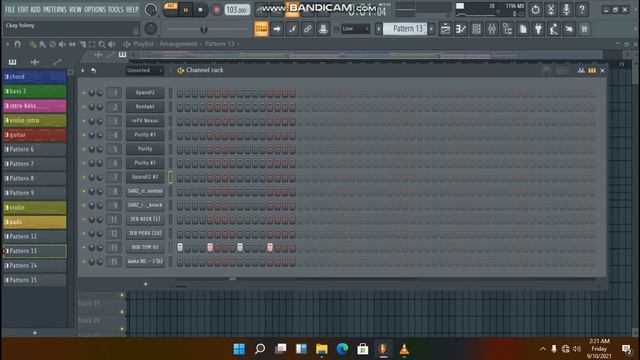Screen dimensions: 640x360
Task: Open the reFX Nexus channel button
Action: coord(145,121)
